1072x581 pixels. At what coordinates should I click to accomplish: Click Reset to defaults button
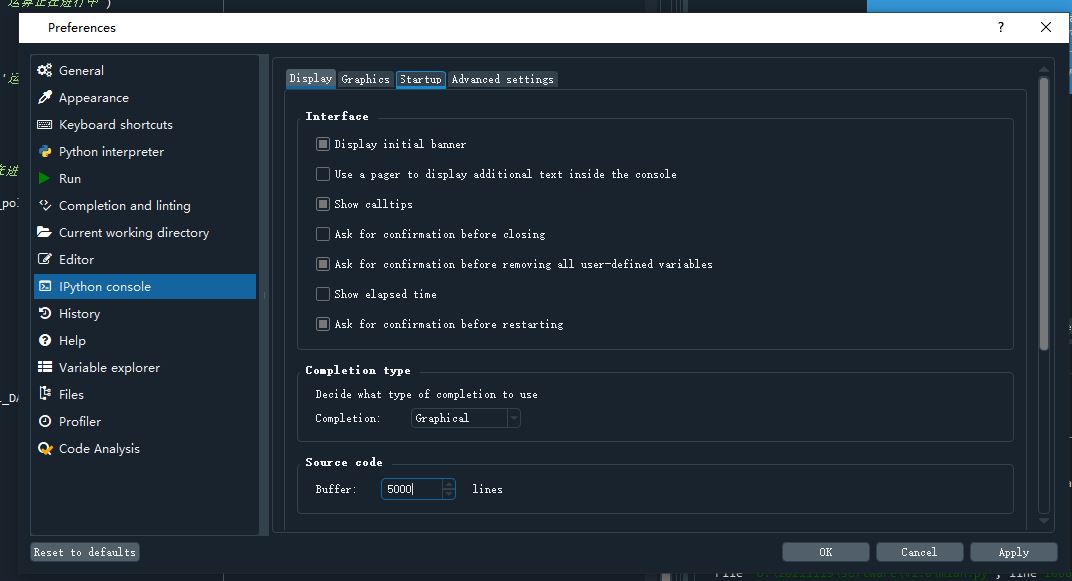[x=85, y=552]
